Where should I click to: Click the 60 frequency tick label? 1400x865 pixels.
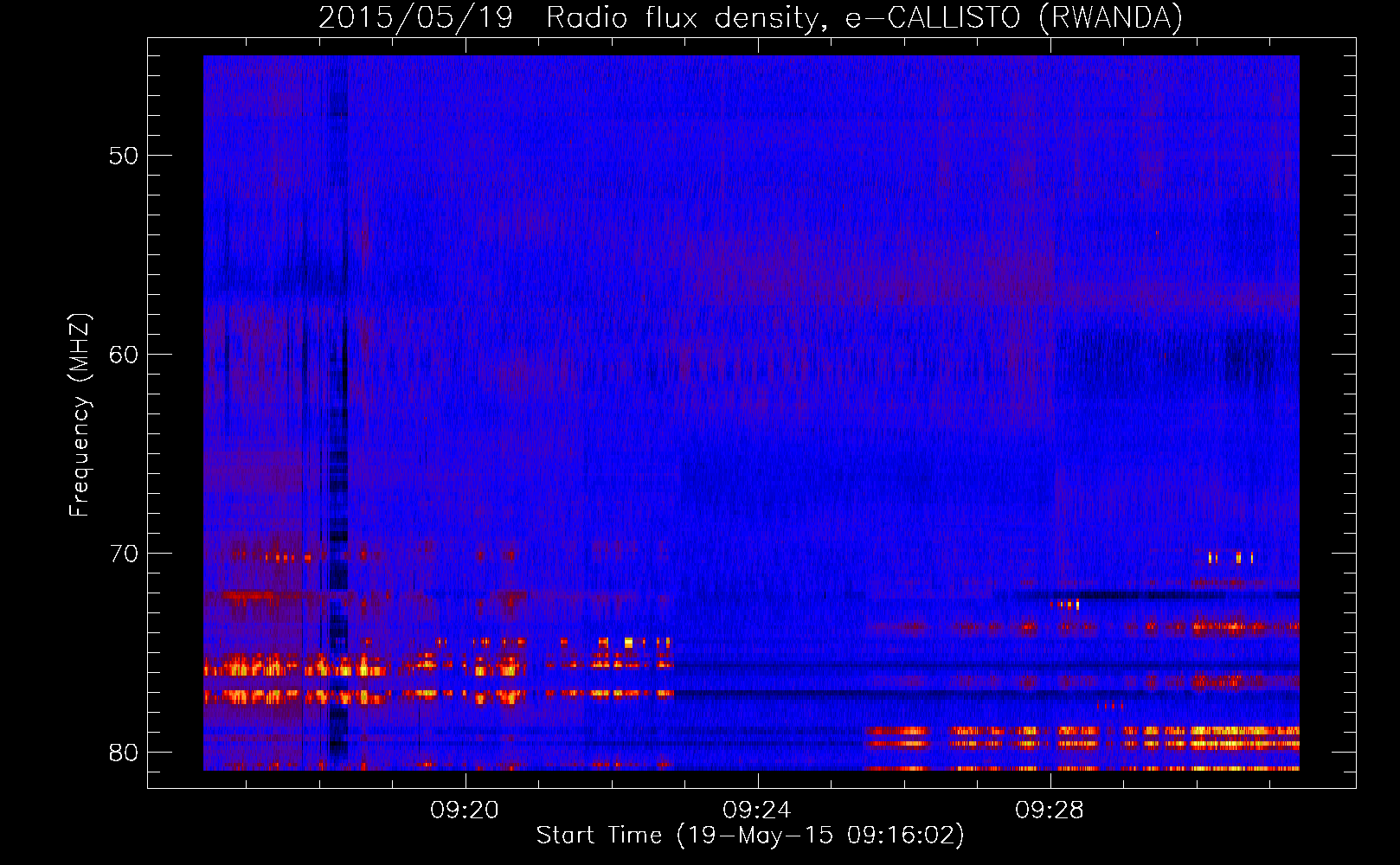[x=124, y=355]
